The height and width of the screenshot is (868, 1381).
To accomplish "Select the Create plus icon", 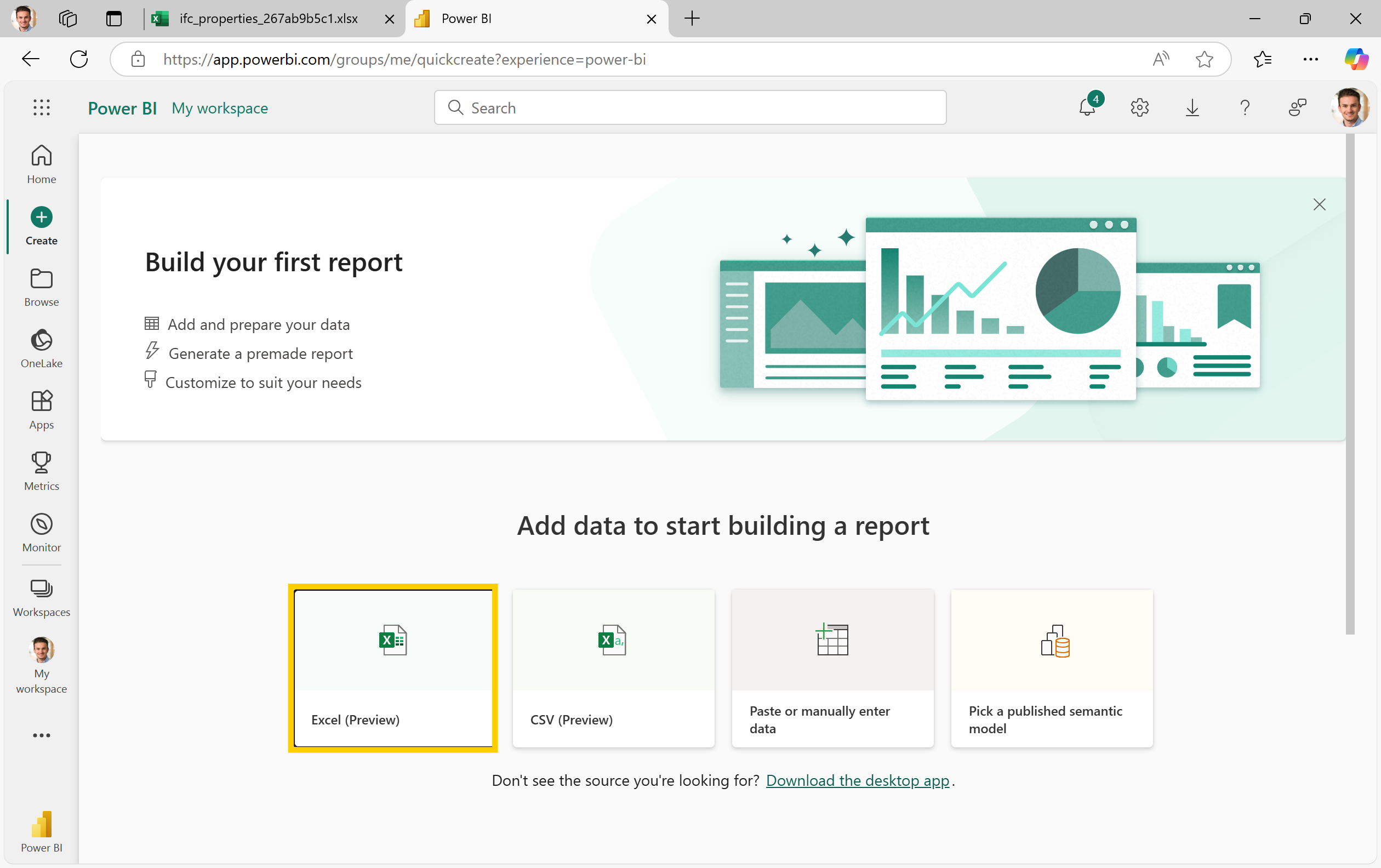I will pos(41,218).
